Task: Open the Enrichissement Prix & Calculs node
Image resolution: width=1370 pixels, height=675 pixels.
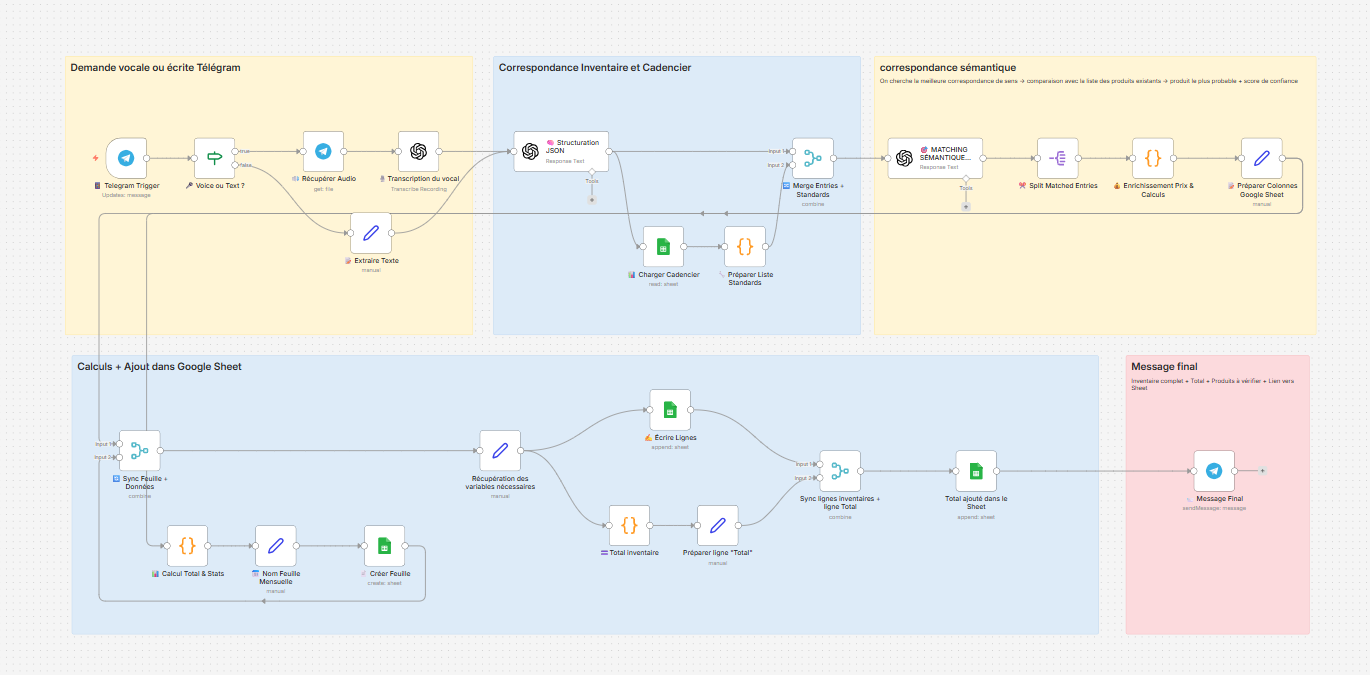Action: pyautogui.click(x=1152, y=158)
